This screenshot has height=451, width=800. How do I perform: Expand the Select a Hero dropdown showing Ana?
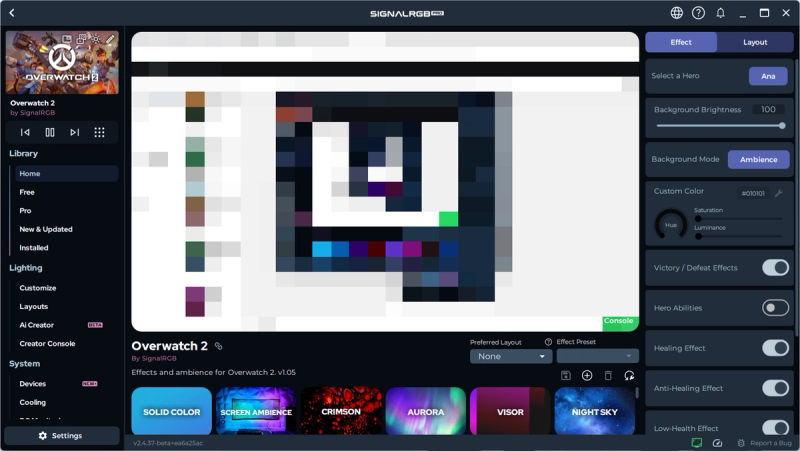point(768,76)
